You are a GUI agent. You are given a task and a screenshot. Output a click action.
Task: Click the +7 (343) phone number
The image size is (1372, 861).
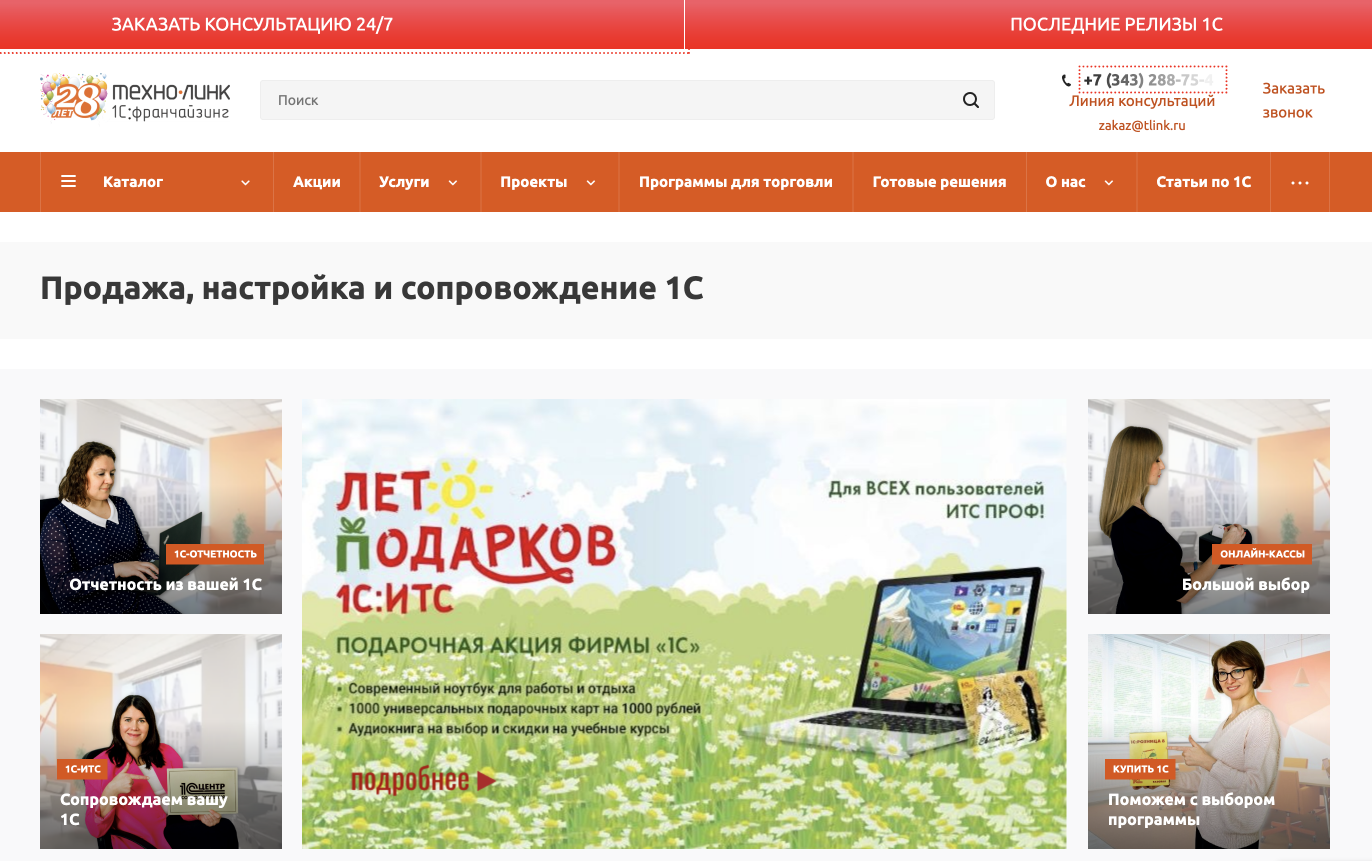tap(1152, 80)
